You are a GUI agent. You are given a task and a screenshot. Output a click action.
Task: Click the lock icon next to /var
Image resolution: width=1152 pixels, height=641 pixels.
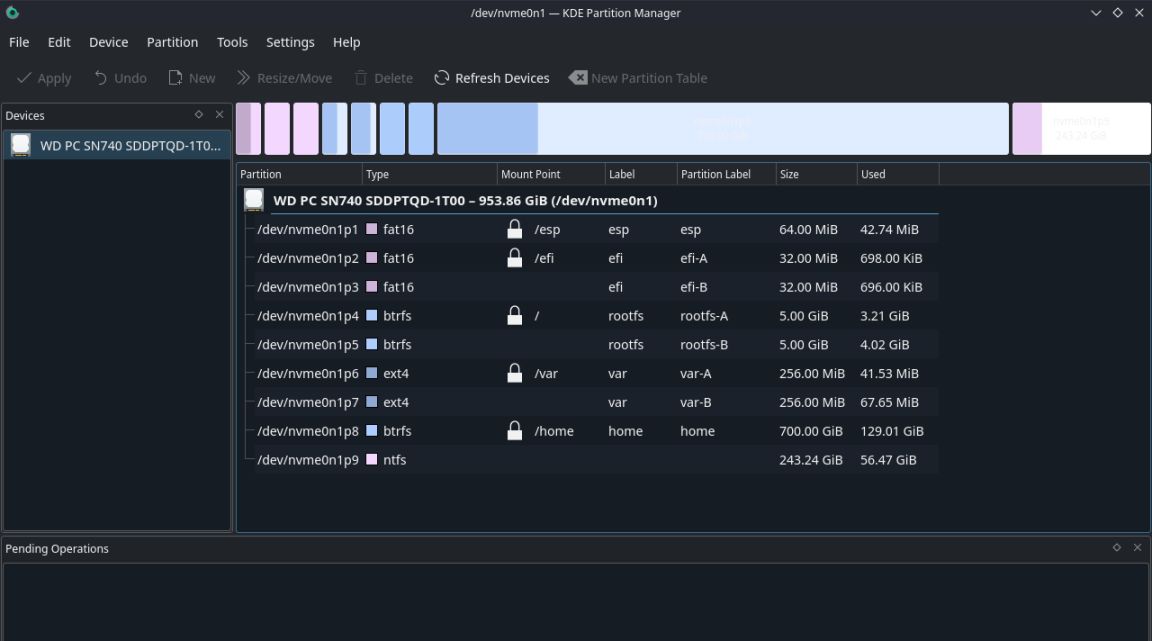pos(514,373)
